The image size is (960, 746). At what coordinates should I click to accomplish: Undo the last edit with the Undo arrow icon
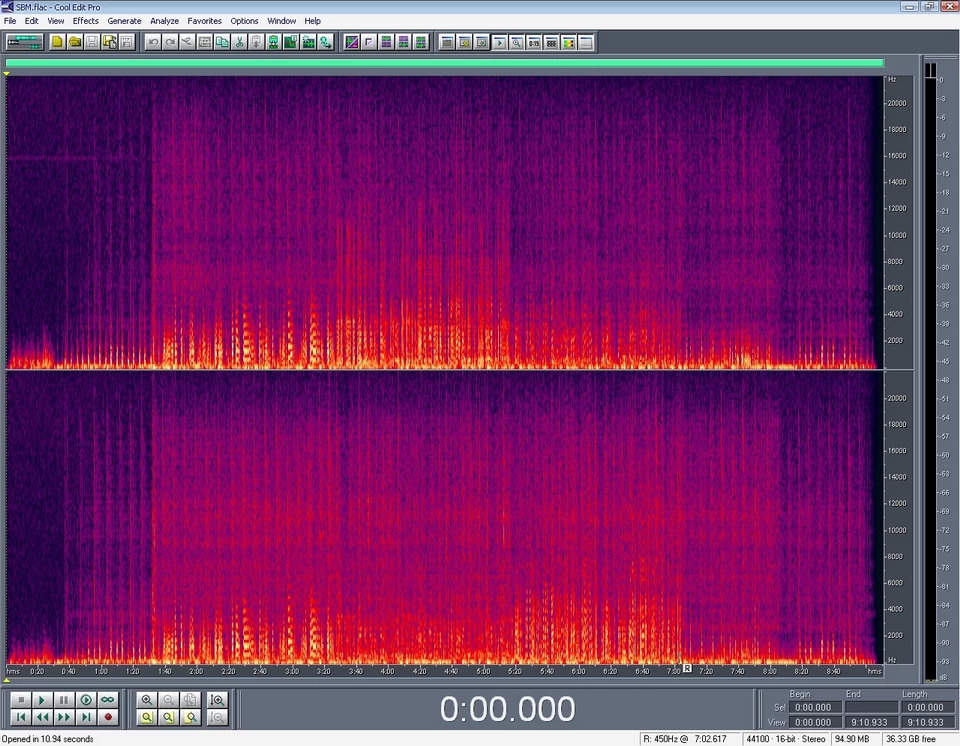coord(153,42)
